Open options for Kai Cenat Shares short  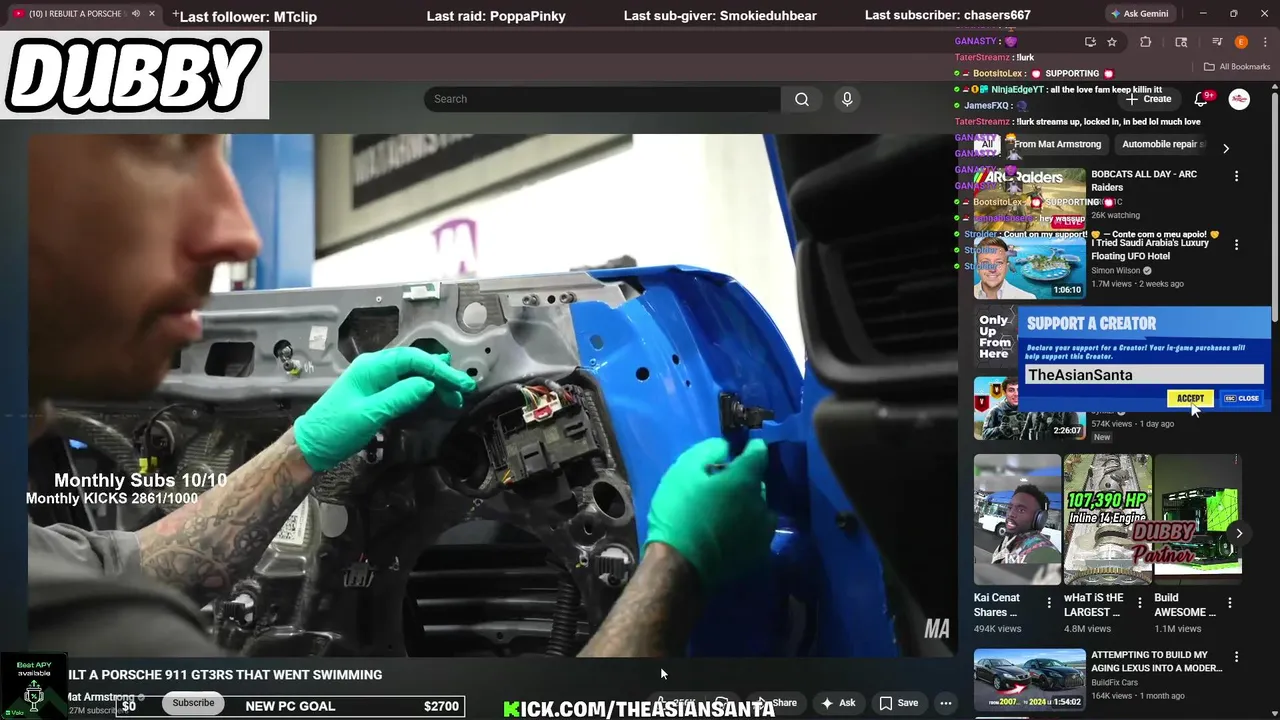[x=1049, y=603]
